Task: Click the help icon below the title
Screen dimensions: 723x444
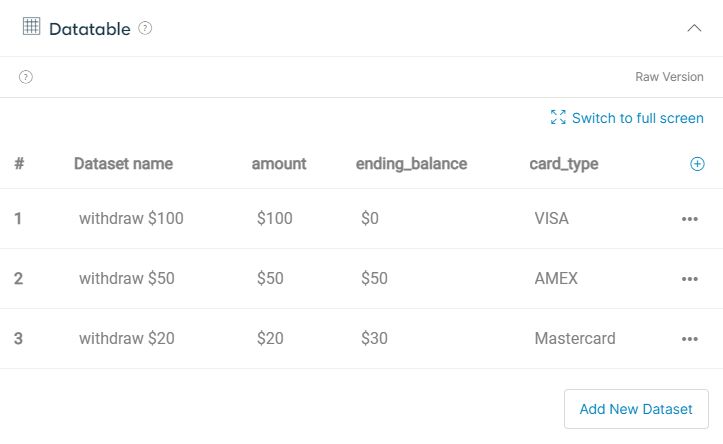Action: pos(26,77)
